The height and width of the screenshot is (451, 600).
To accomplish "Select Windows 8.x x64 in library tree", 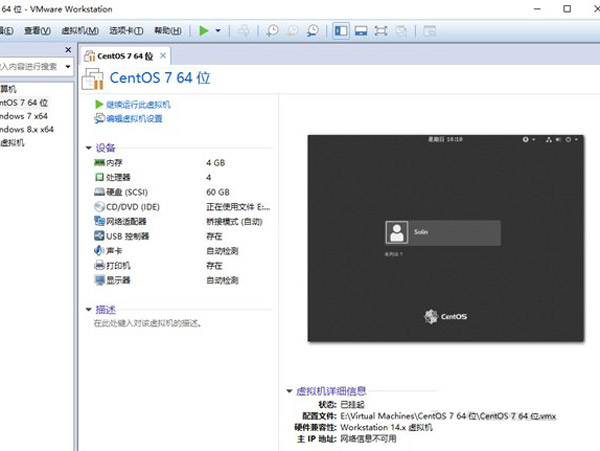I will (27, 129).
